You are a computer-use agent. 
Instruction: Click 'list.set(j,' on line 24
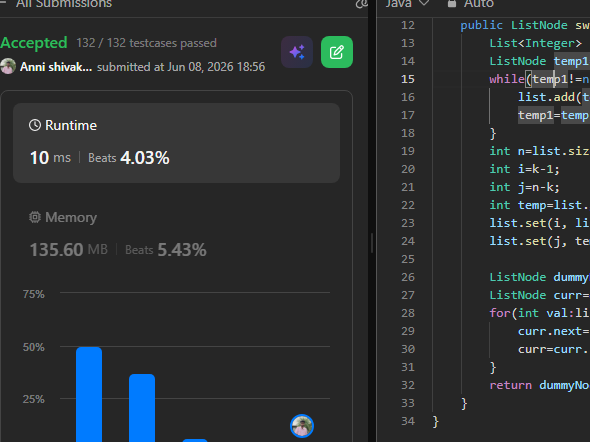528,241
